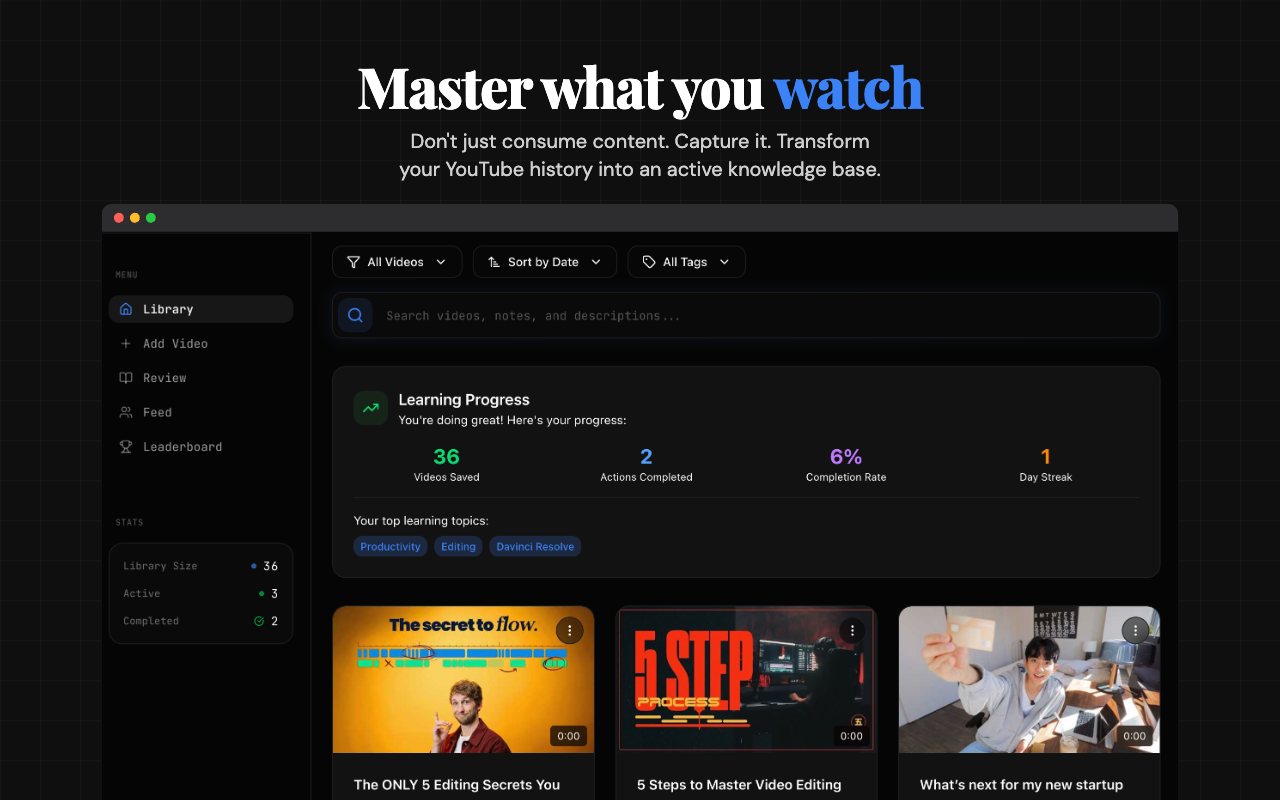
Task: Select the Library home icon in the sidebar
Action: (126, 309)
